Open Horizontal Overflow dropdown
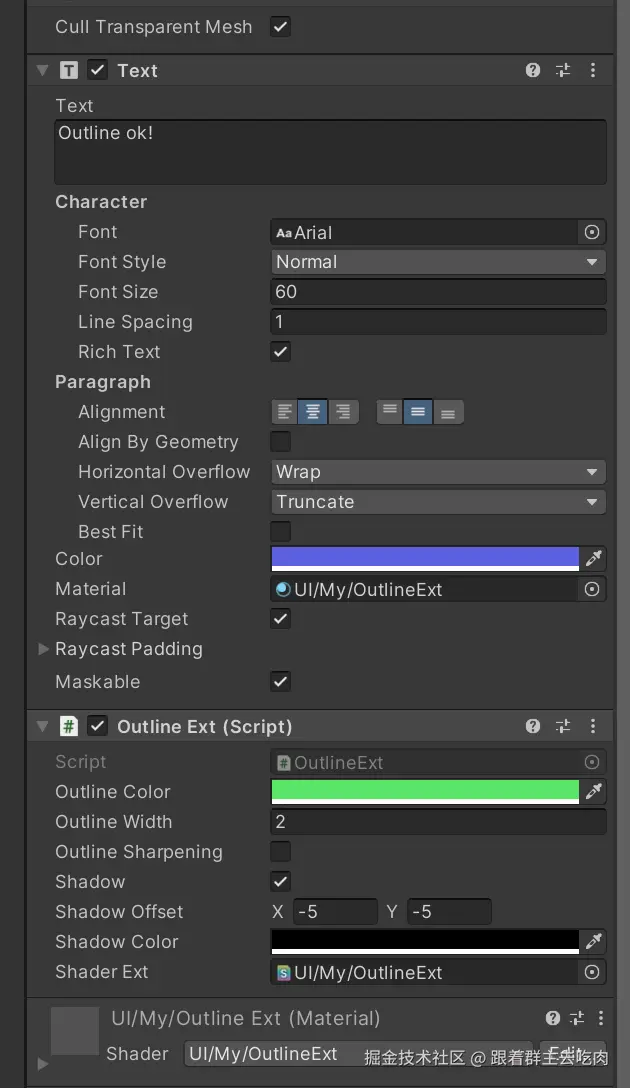The image size is (630, 1088). [x=438, y=472]
